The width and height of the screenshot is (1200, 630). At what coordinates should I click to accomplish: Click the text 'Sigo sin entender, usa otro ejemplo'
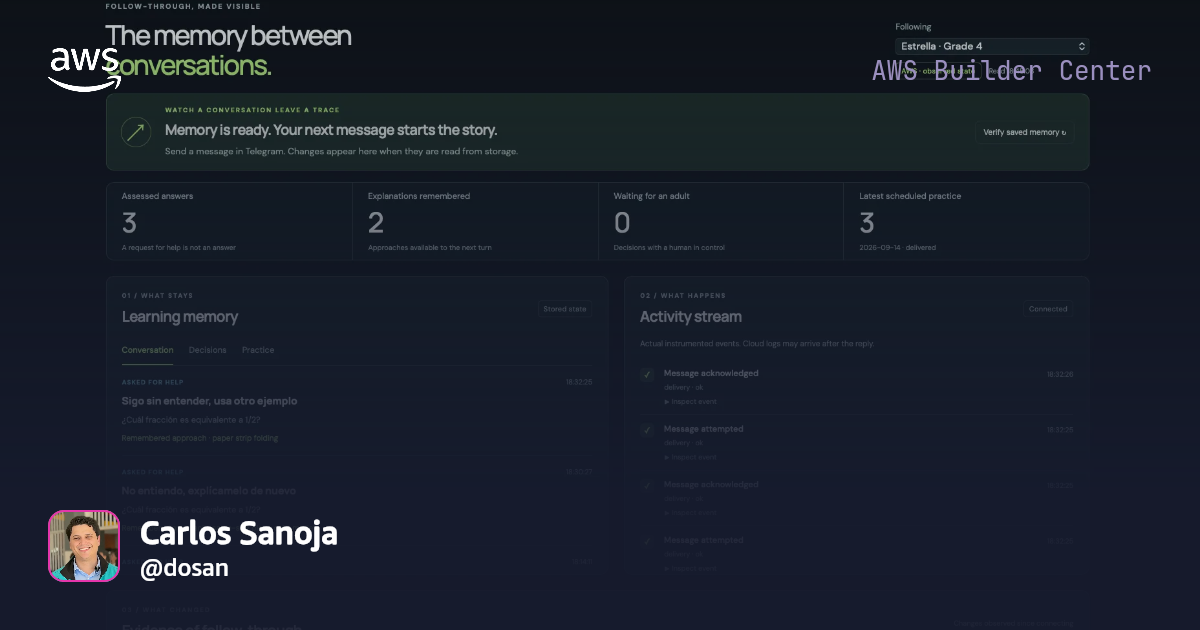[x=209, y=401]
